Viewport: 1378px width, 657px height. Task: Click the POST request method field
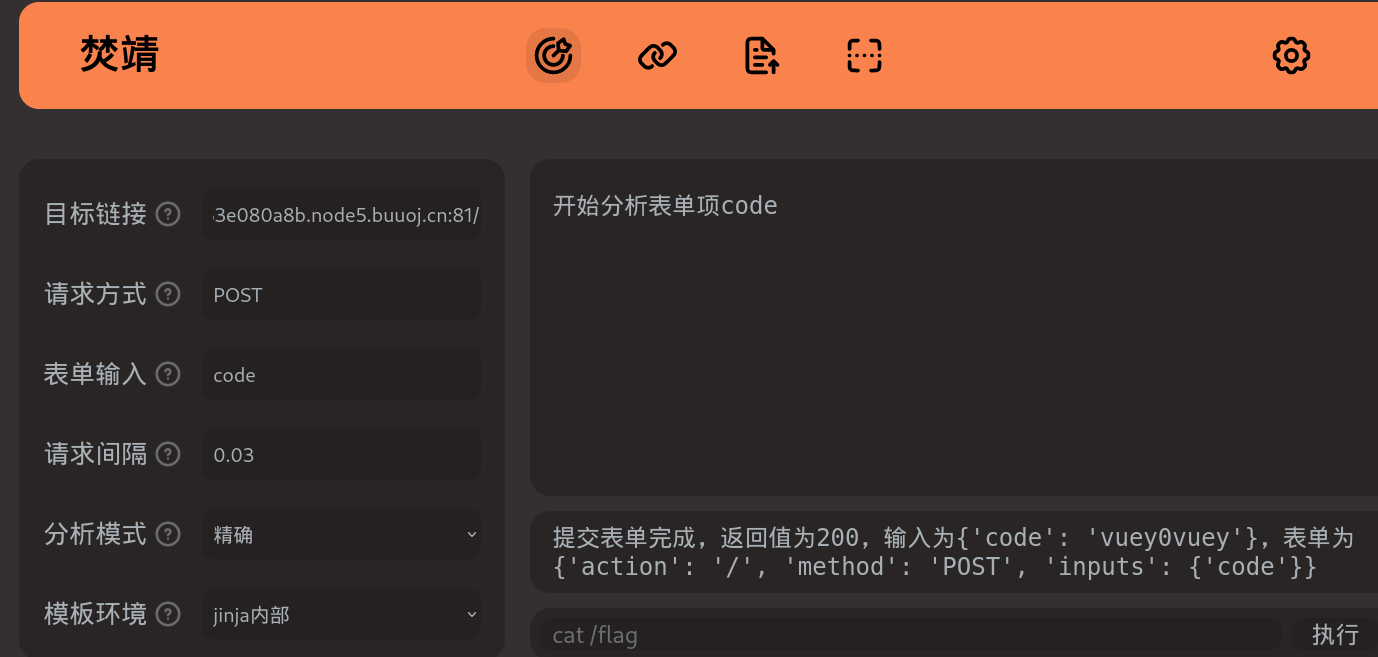(341, 295)
